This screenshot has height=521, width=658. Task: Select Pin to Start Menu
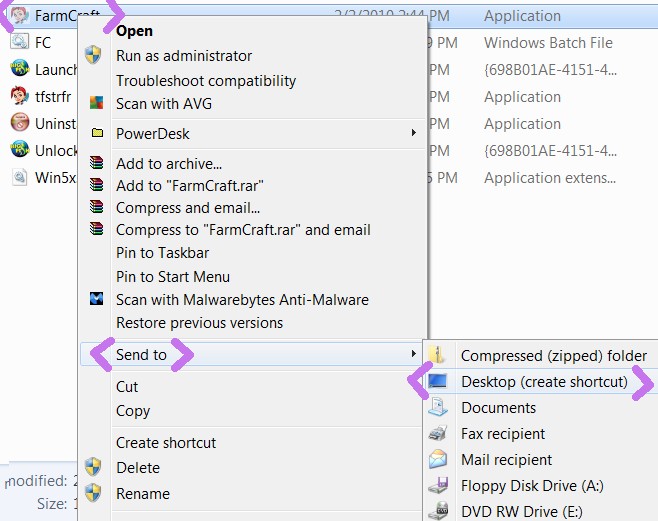pyautogui.click(x=172, y=277)
